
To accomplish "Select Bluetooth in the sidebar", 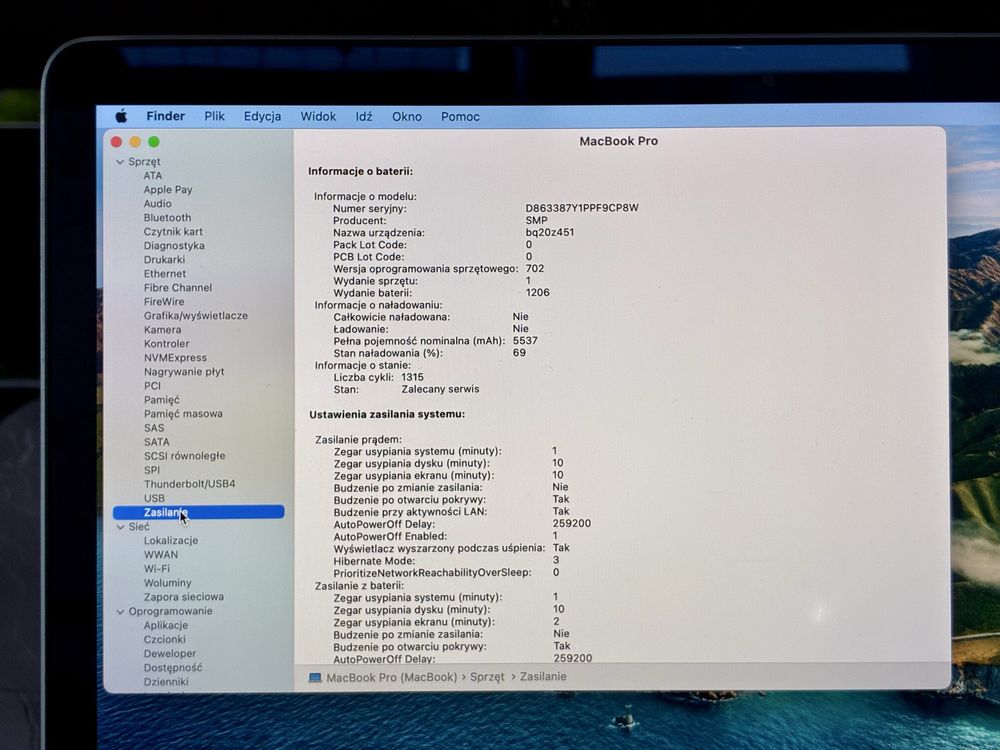I will point(167,217).
